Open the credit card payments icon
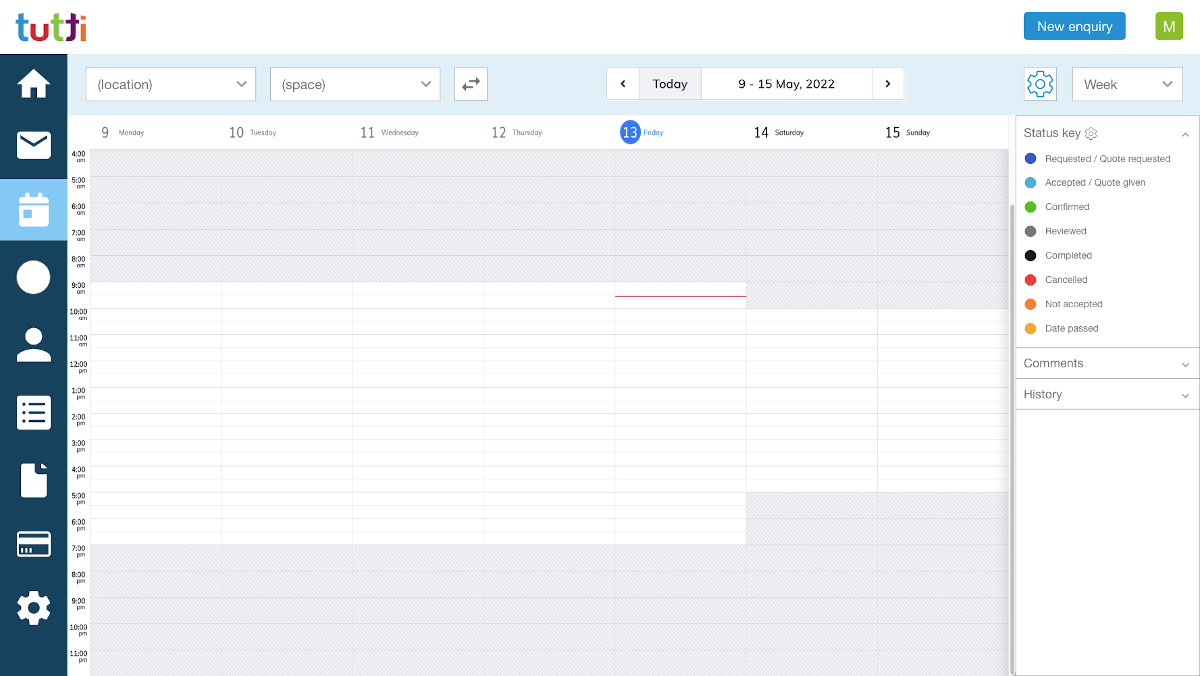The width and height of the screenshot is (1200, 676). pos(33,544)
